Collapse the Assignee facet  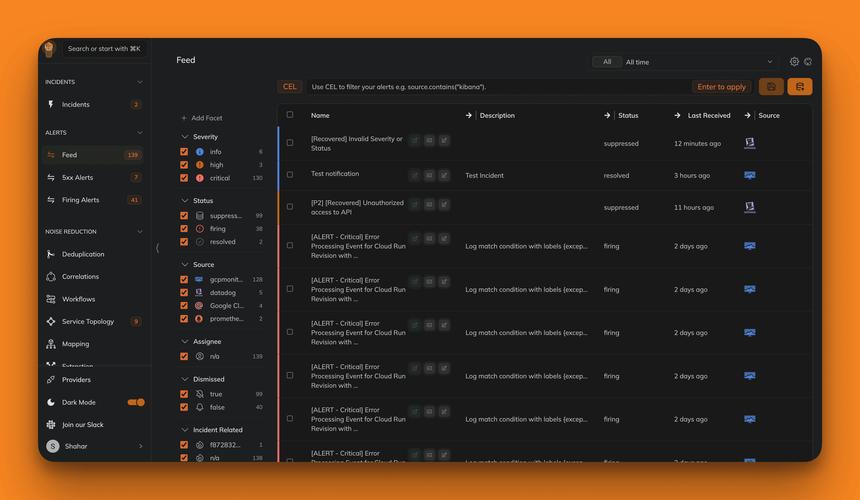[185, 341]
